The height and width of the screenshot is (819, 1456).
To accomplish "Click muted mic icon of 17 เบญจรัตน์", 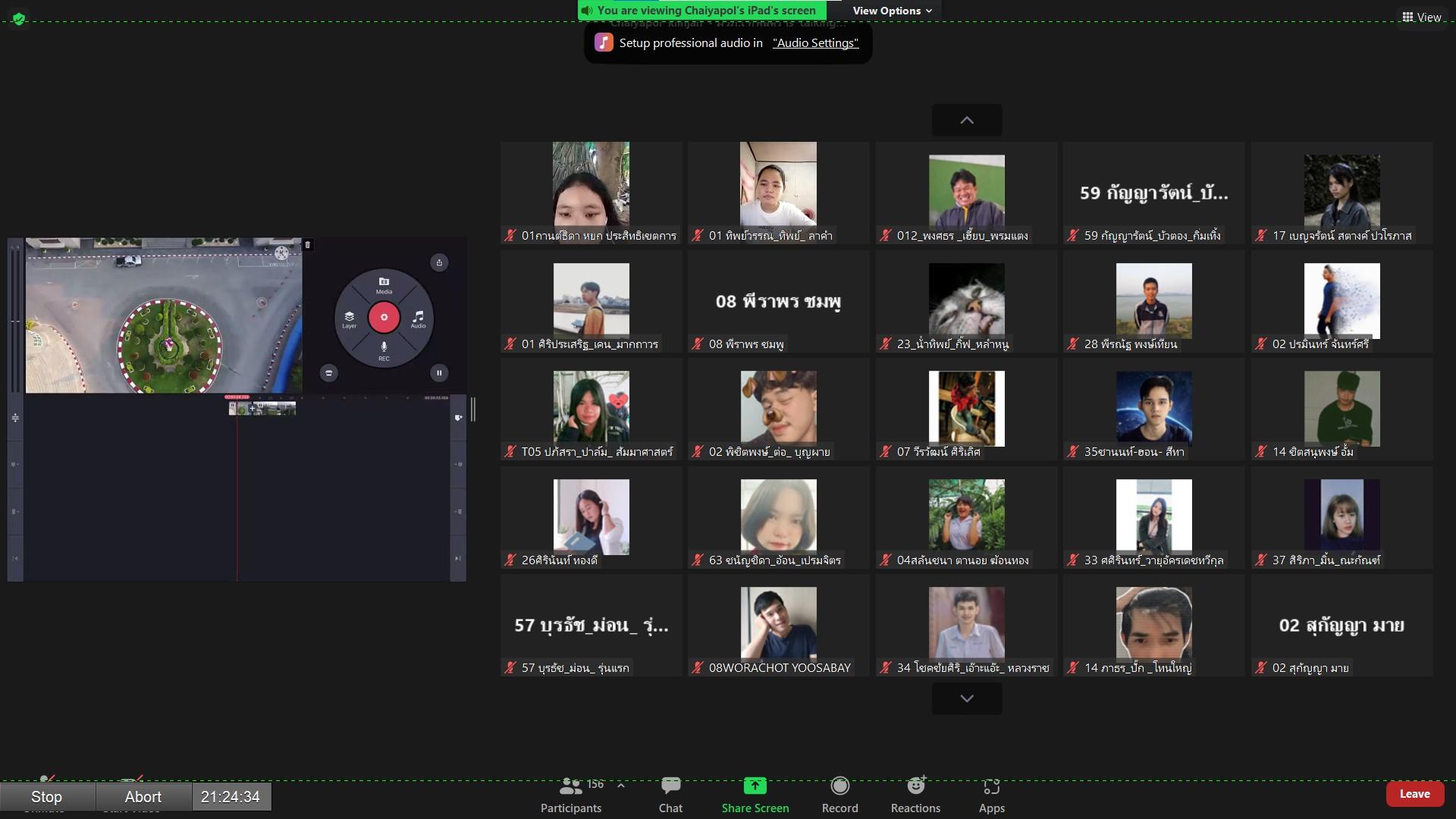I will [x=1260, y=236].
